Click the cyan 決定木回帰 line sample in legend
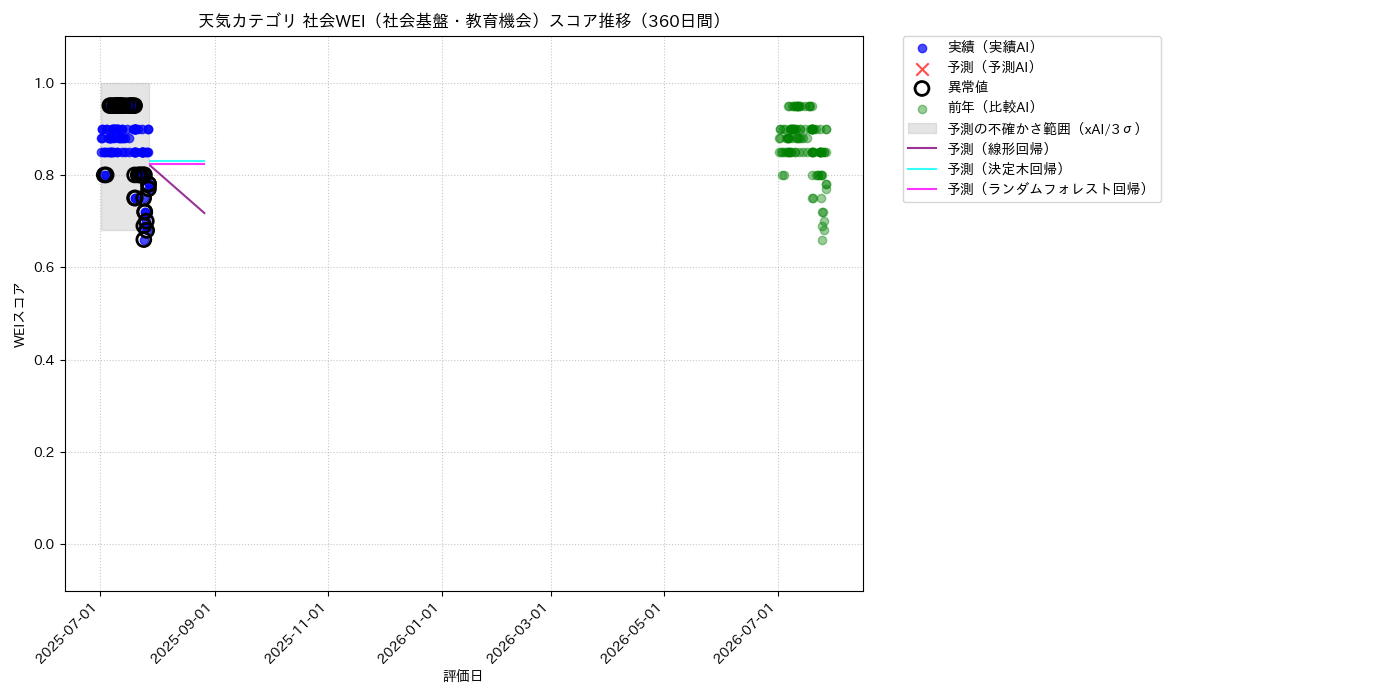This screenshot has width=1400, height=700. (x=922, y=169)
